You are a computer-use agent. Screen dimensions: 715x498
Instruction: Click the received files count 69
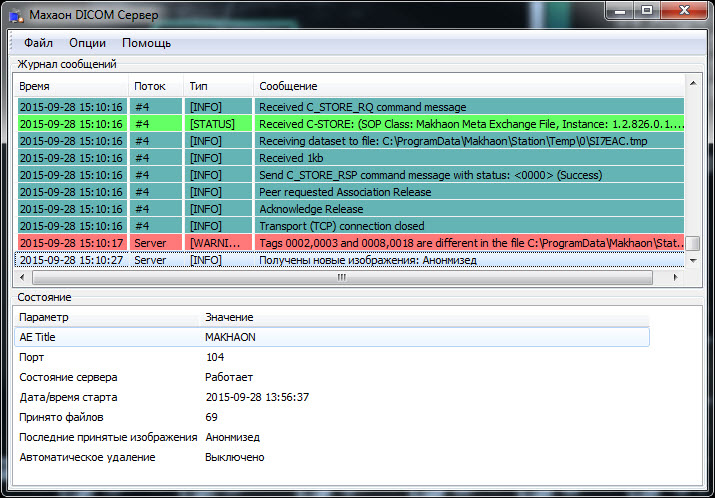212,417
